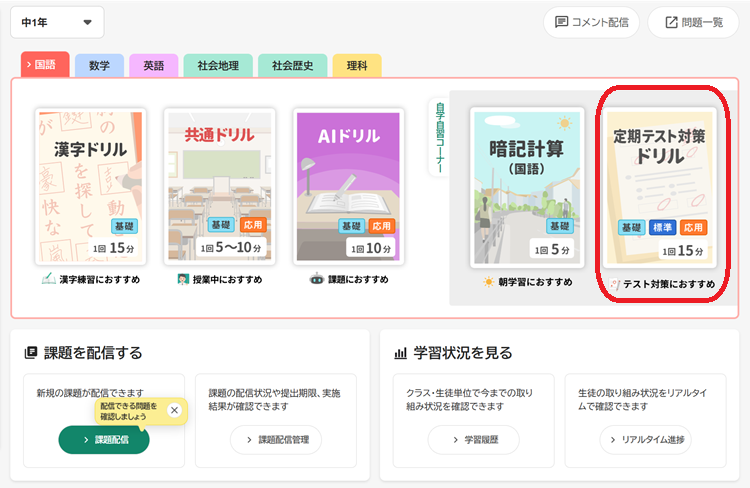Open リアルタイム進捗 view
Image resolution: width=750 pixels, height=488 pixels.
645,440
